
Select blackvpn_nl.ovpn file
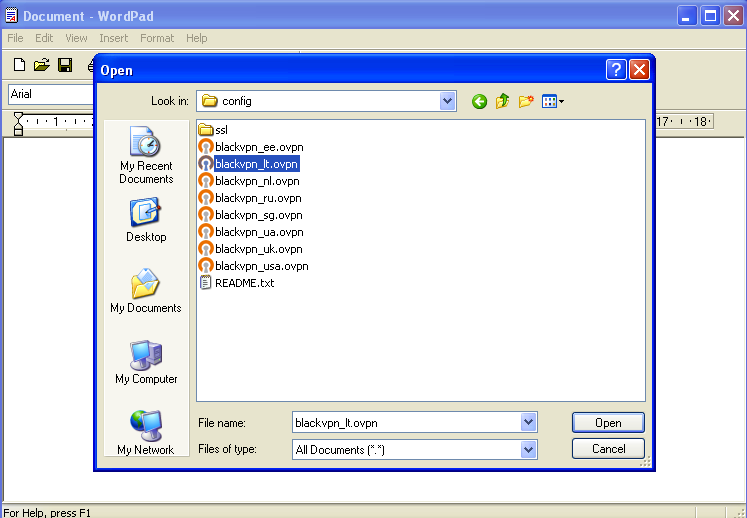[x=249, y=181]
